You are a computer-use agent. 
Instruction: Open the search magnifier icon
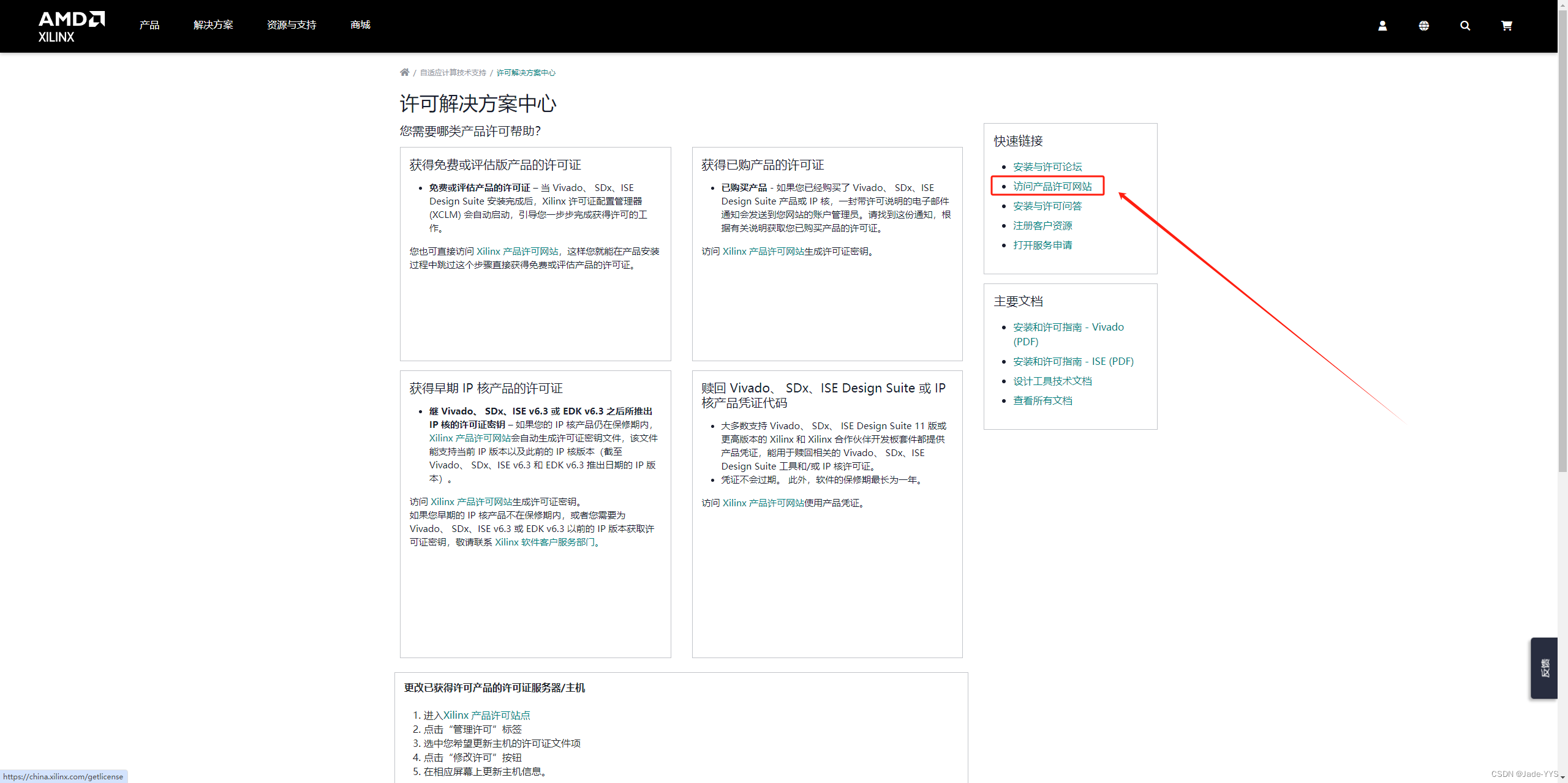click(1465, 26)
